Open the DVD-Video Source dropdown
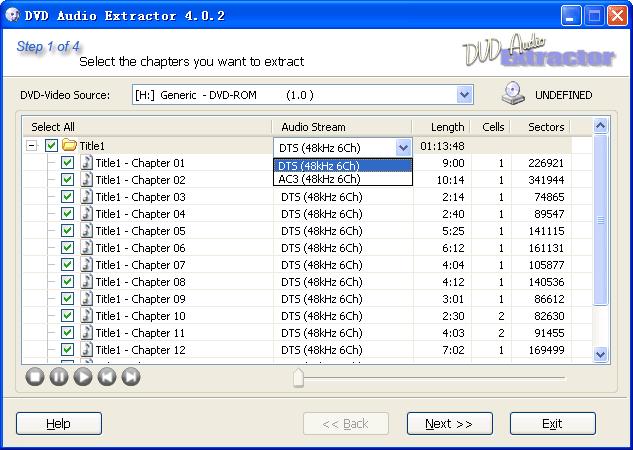The width and height of the screenshot is (633, 450). [464, 95]
